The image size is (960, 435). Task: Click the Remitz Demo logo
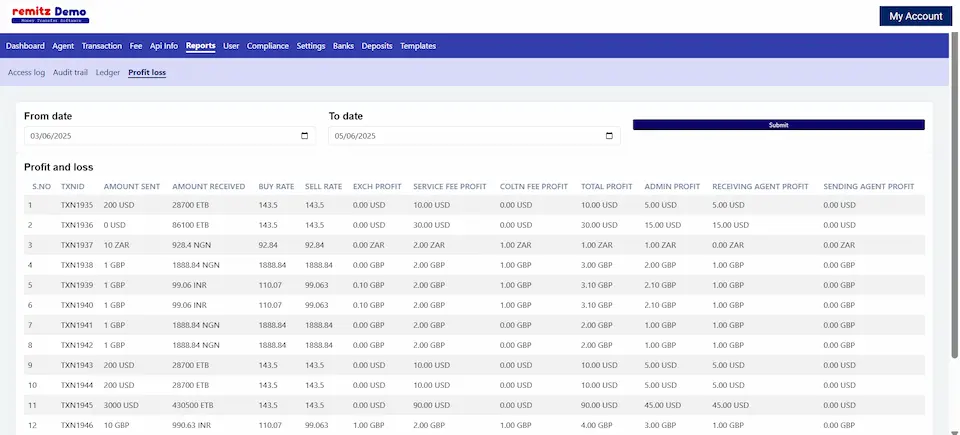tap(49, 15)
